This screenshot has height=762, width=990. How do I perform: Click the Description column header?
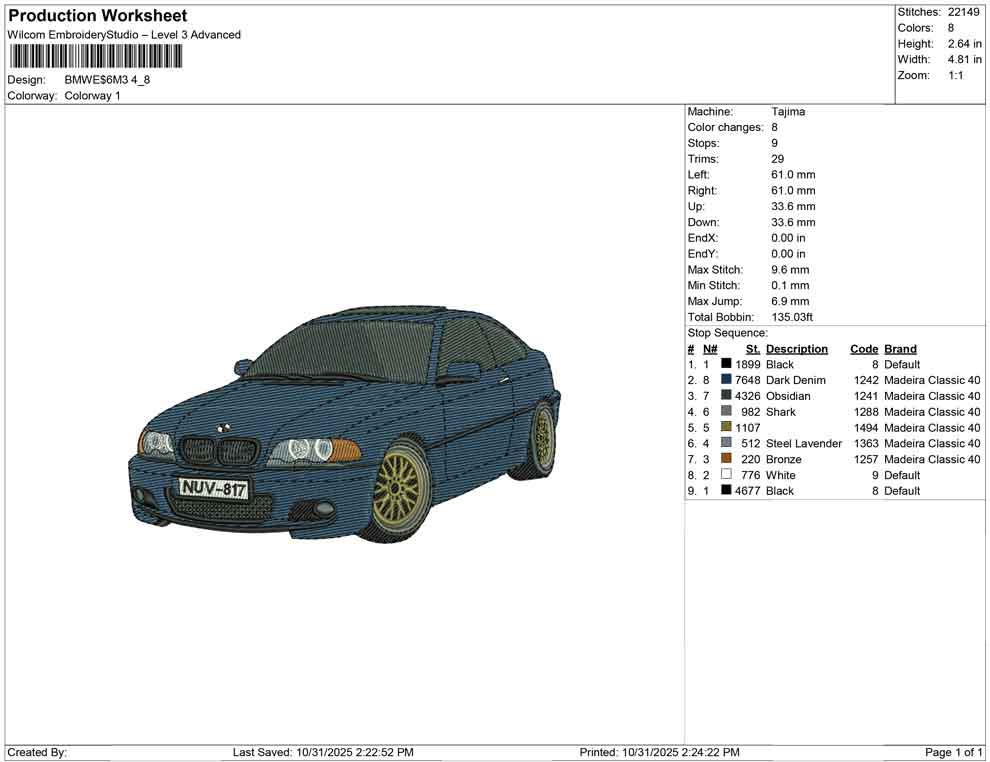(797, 348)
